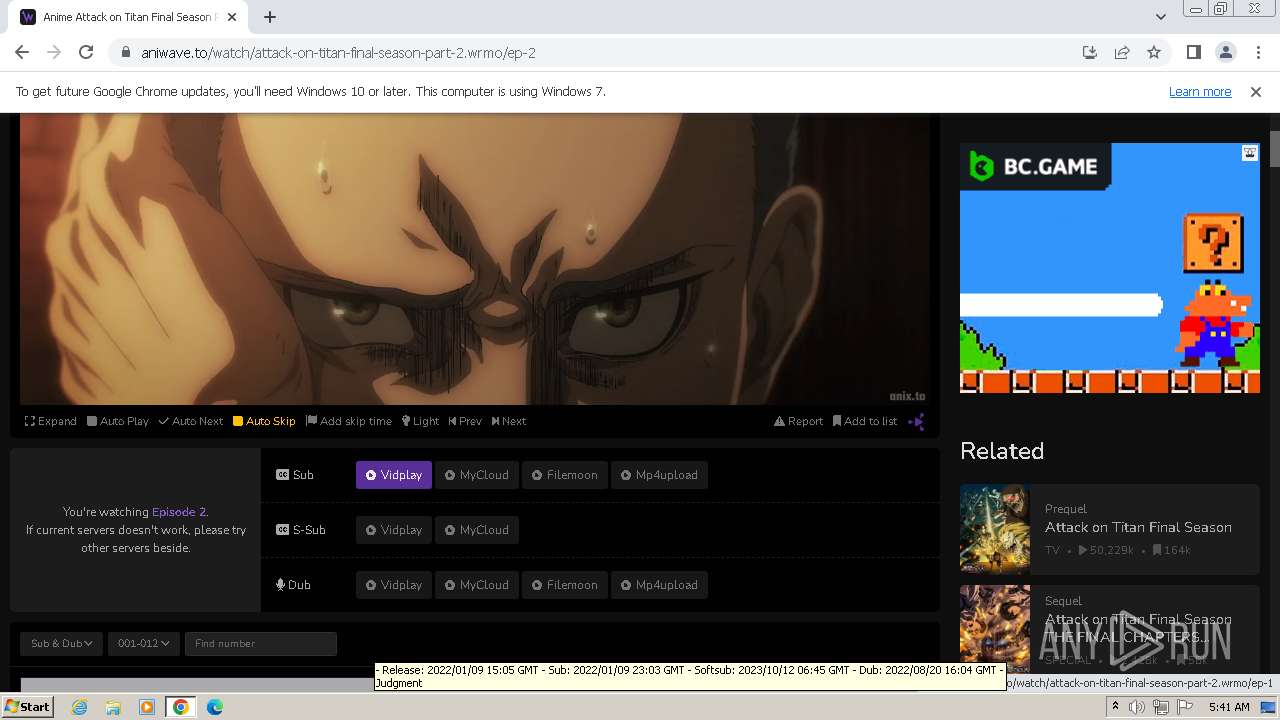Select S-Sub Vidplay server
The width and height of the screenshot is (1280, 720).
coord(394,530)
